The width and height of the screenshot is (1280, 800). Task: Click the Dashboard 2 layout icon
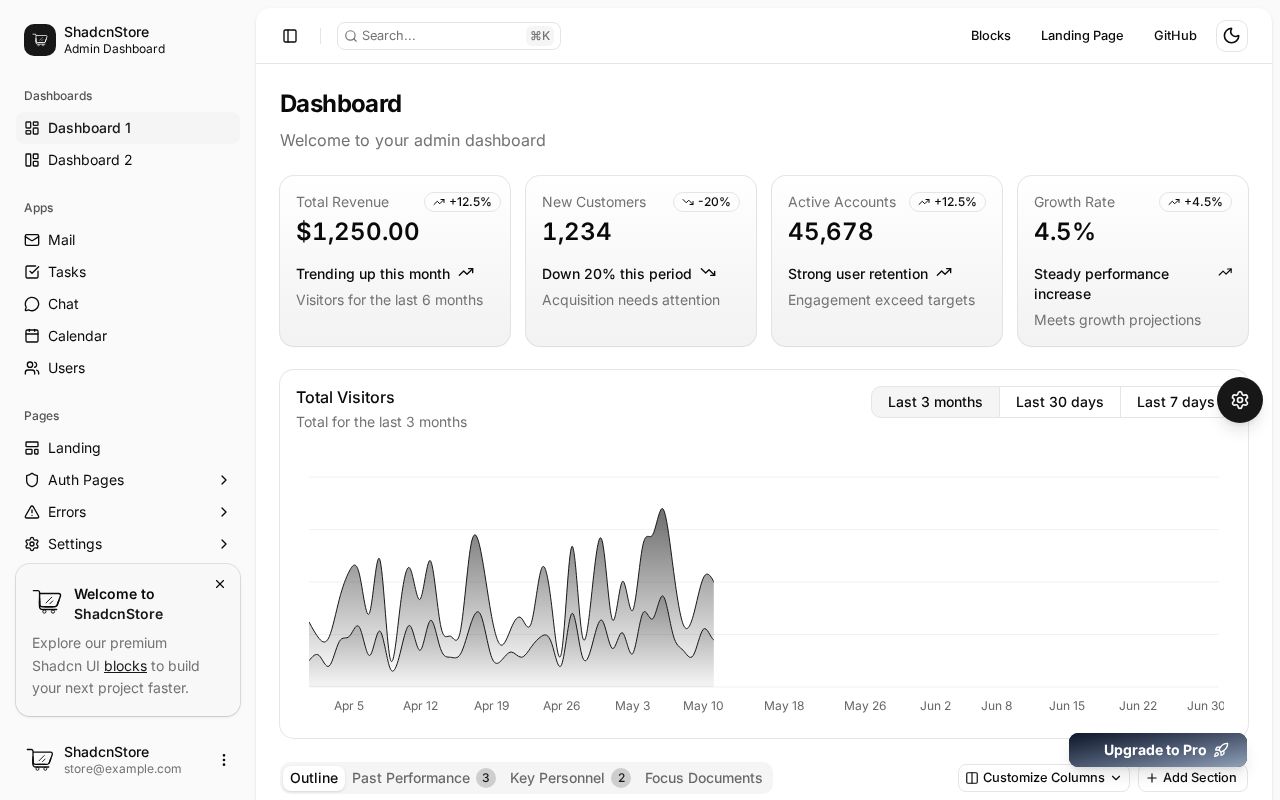[32, 160]
